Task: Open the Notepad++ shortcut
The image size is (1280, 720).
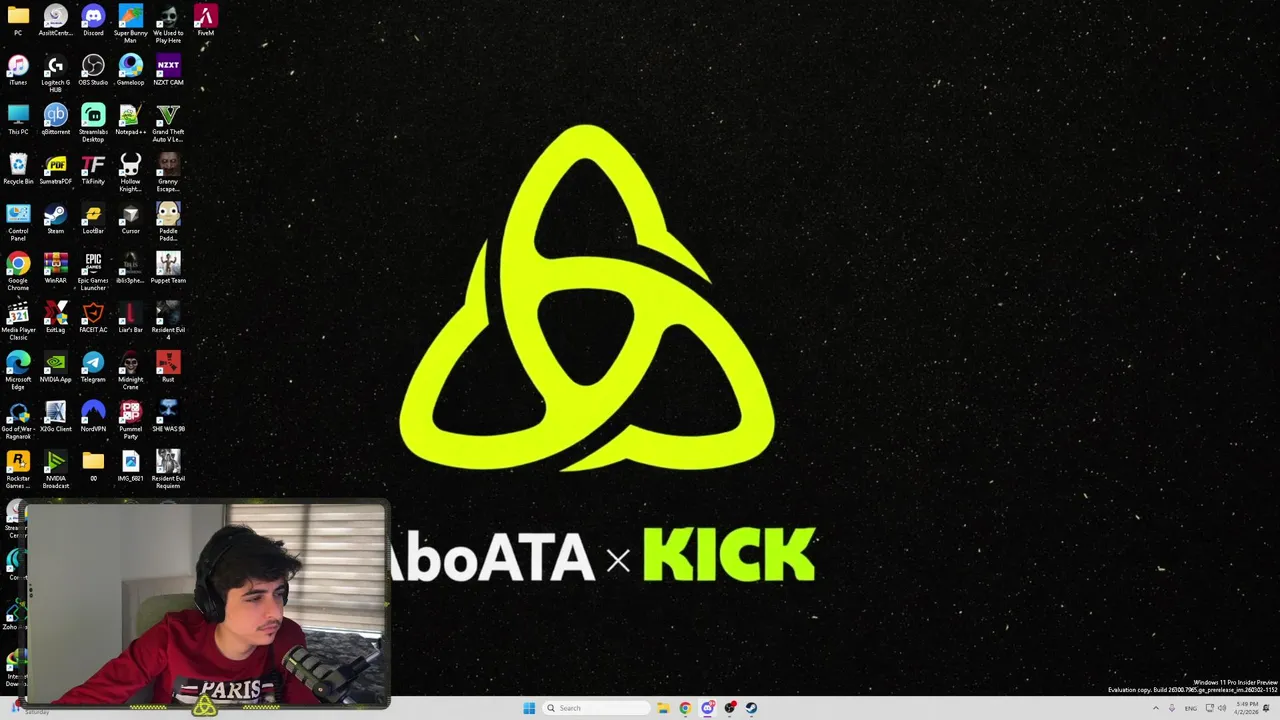Action: point(130,119)
